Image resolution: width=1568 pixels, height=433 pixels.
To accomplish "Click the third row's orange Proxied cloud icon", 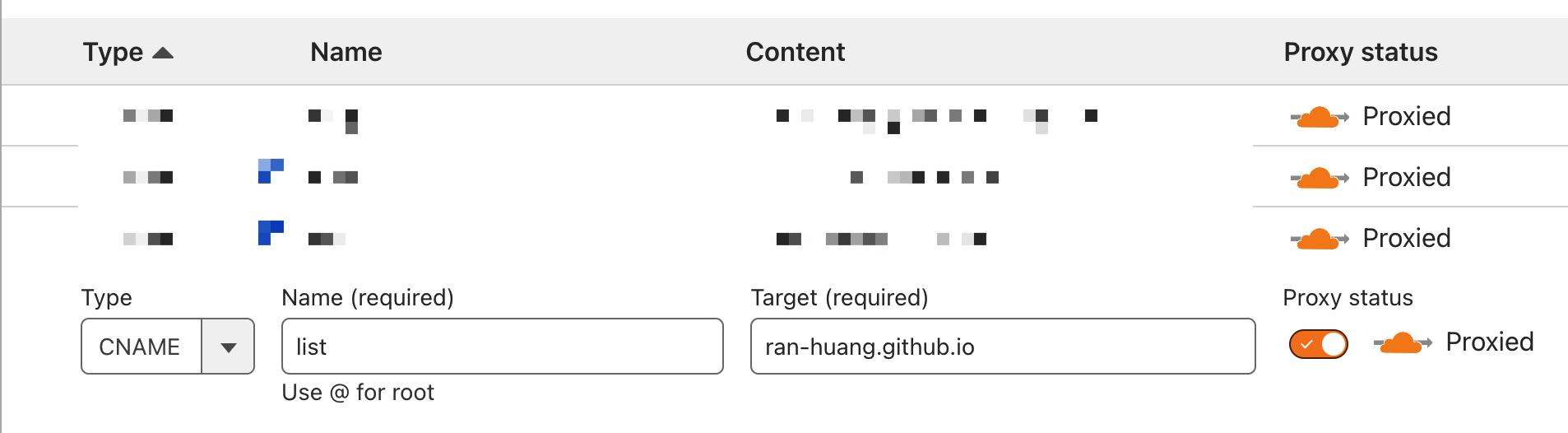I will pyautogui.click(x=1319, y=239).
